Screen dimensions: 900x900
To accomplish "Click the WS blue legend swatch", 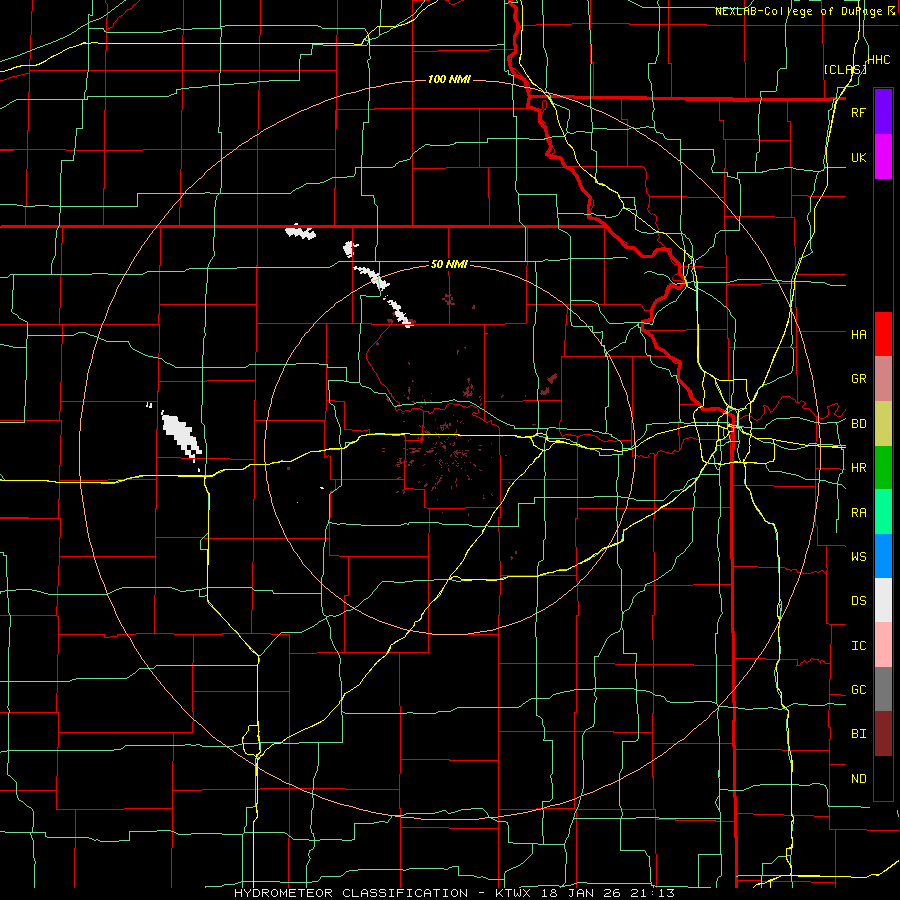I will 883,556.
